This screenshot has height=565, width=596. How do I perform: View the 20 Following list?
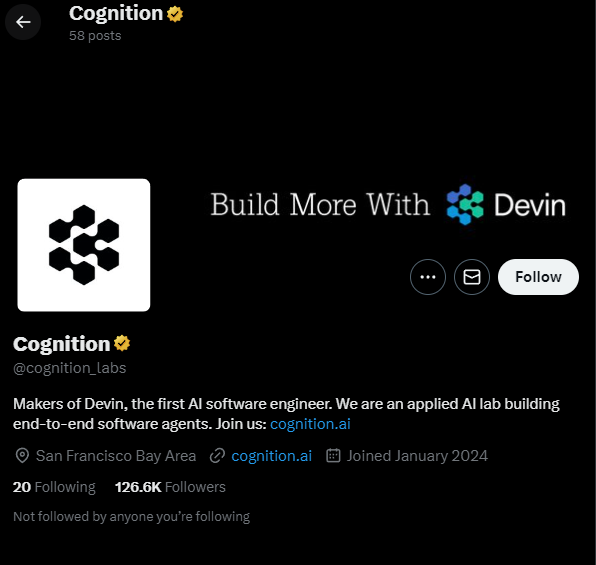pyautogui.click(x=54, y=487)
